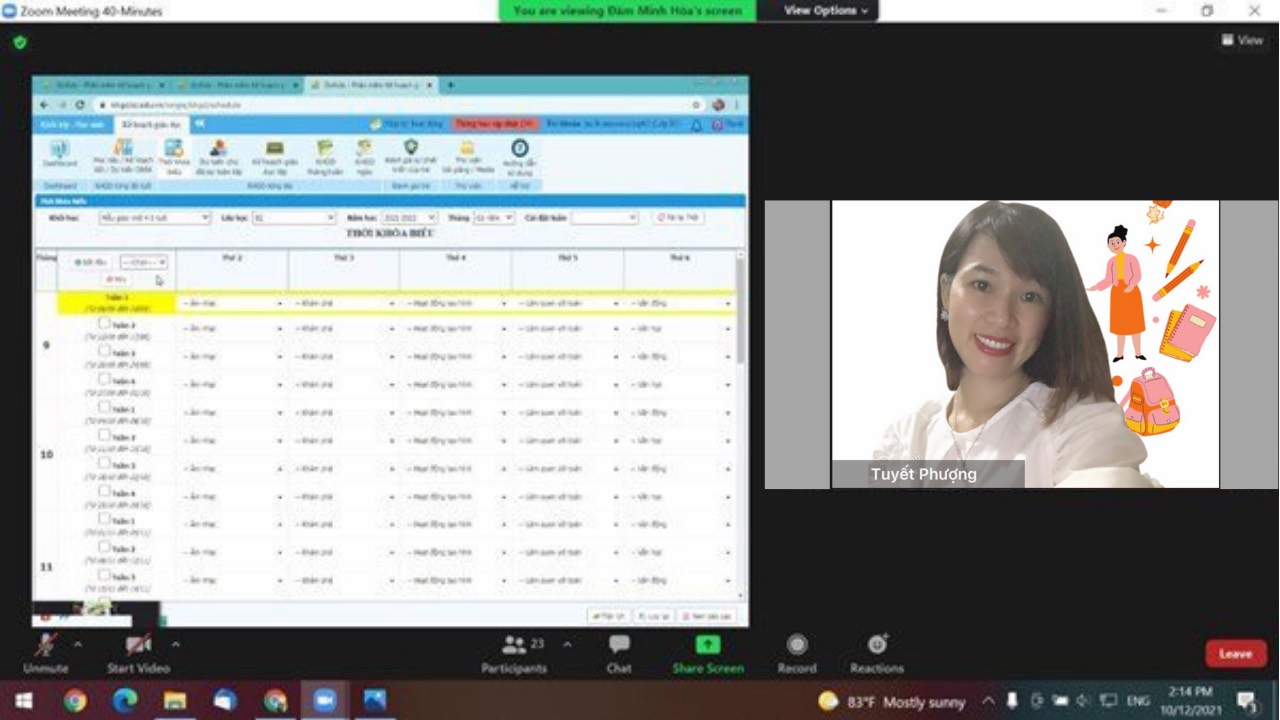Start recording with the Record icon
This screenshot has width=1280, height=720.
click(797, 646)
